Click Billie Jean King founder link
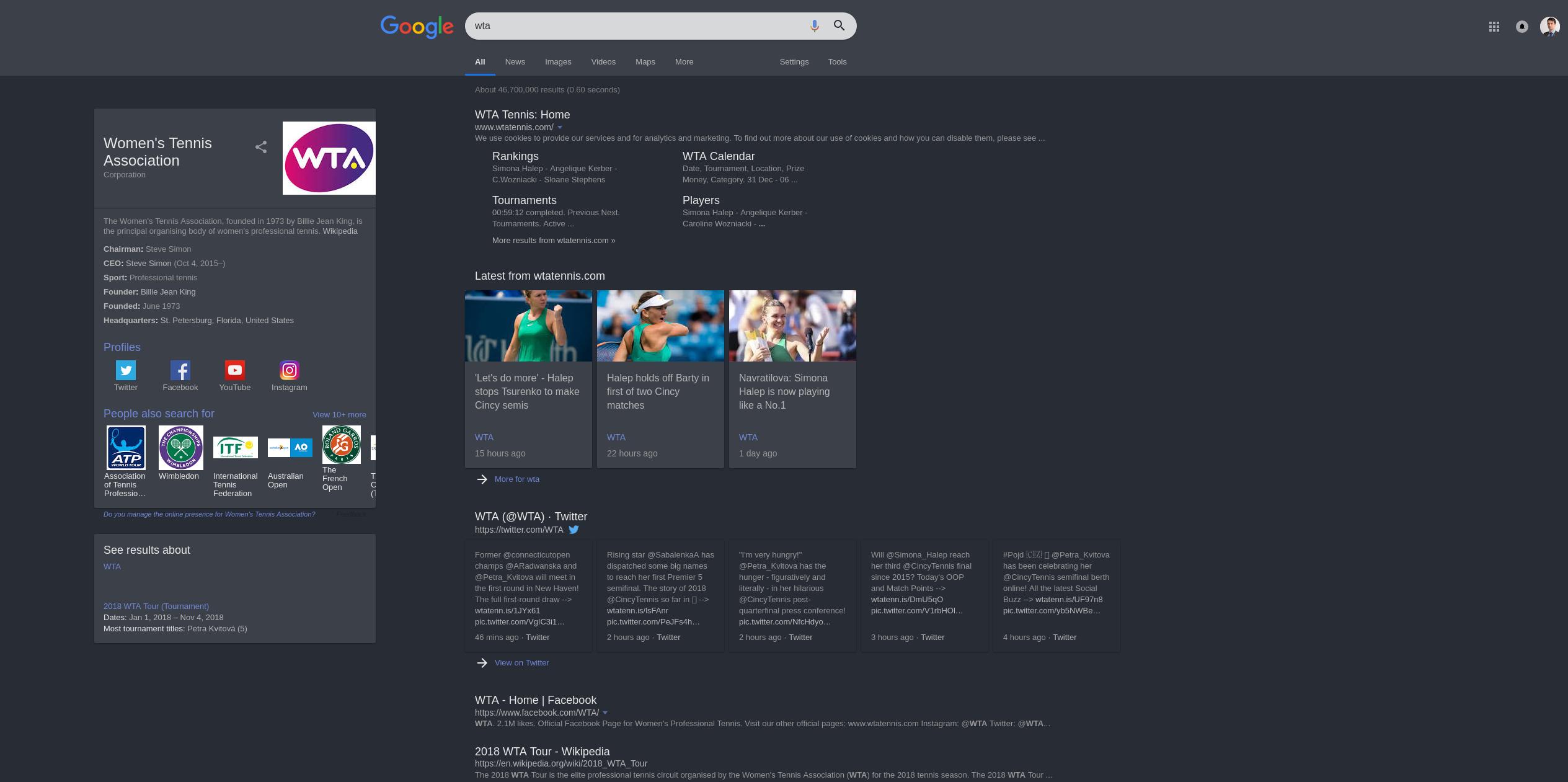This screenshot has width=1568, height=782. tap(168, 292)
